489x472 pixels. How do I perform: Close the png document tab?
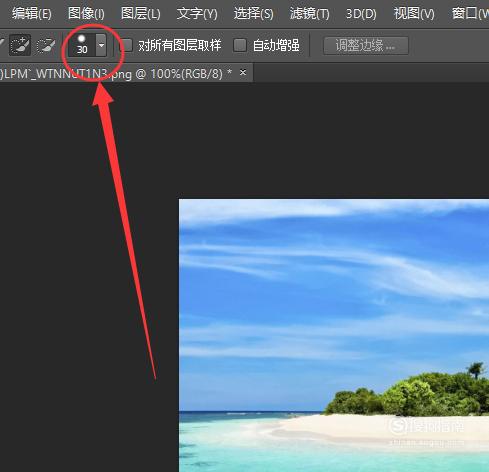[243, 72]
